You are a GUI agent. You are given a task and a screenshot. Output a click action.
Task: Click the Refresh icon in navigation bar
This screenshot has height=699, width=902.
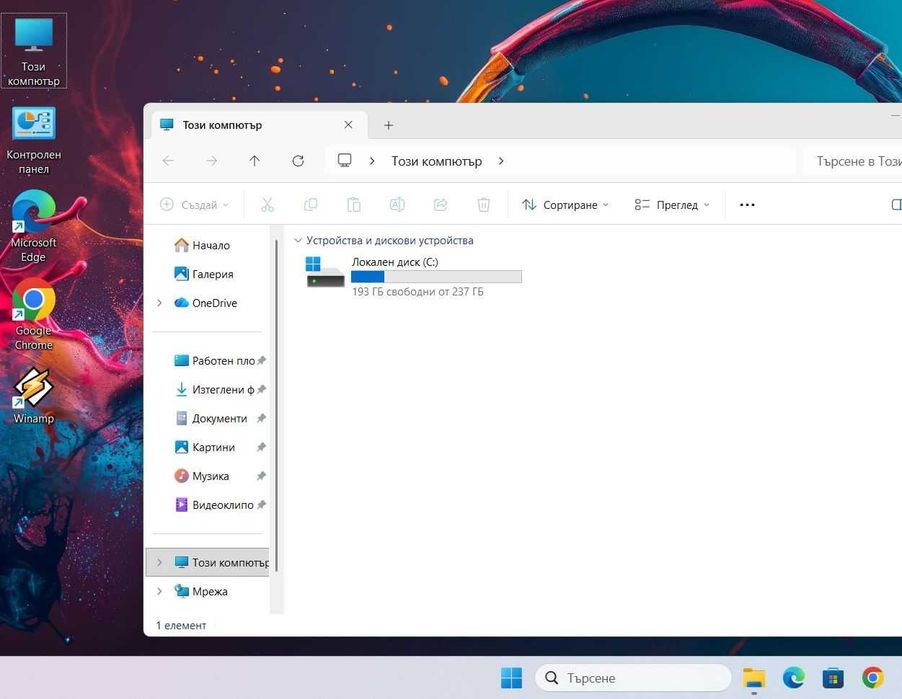298,161
